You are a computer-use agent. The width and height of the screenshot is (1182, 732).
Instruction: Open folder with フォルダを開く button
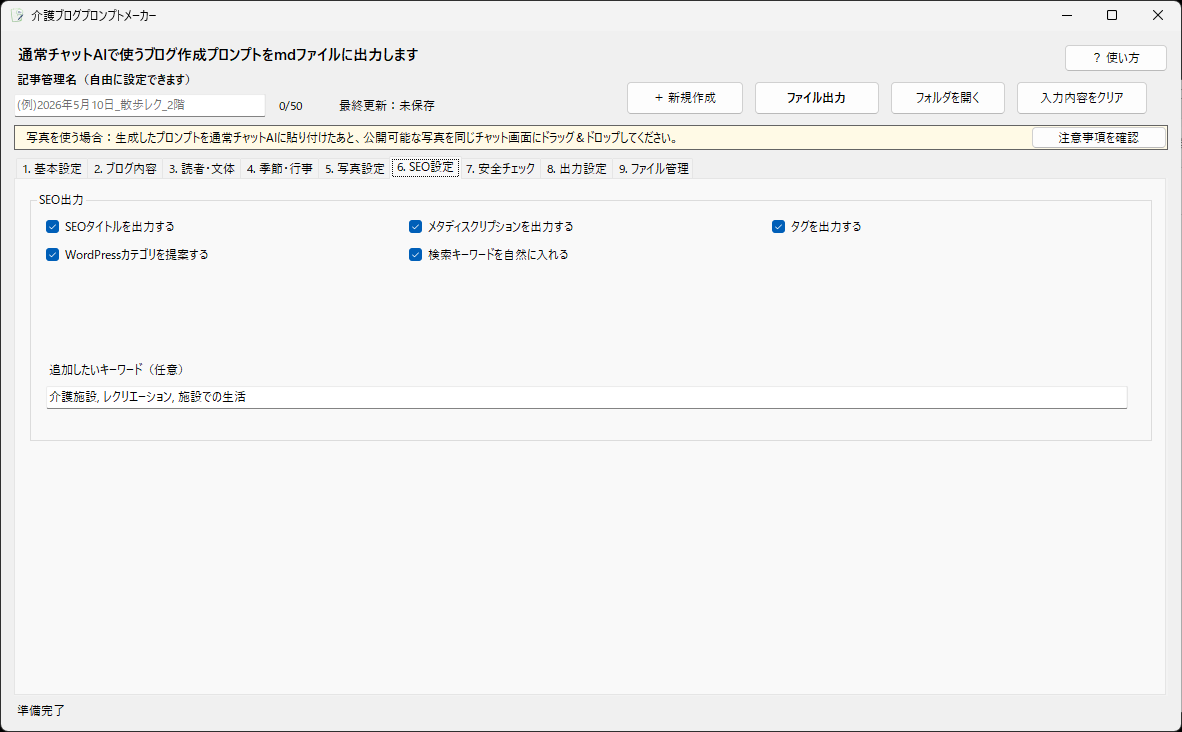(948, 98)
